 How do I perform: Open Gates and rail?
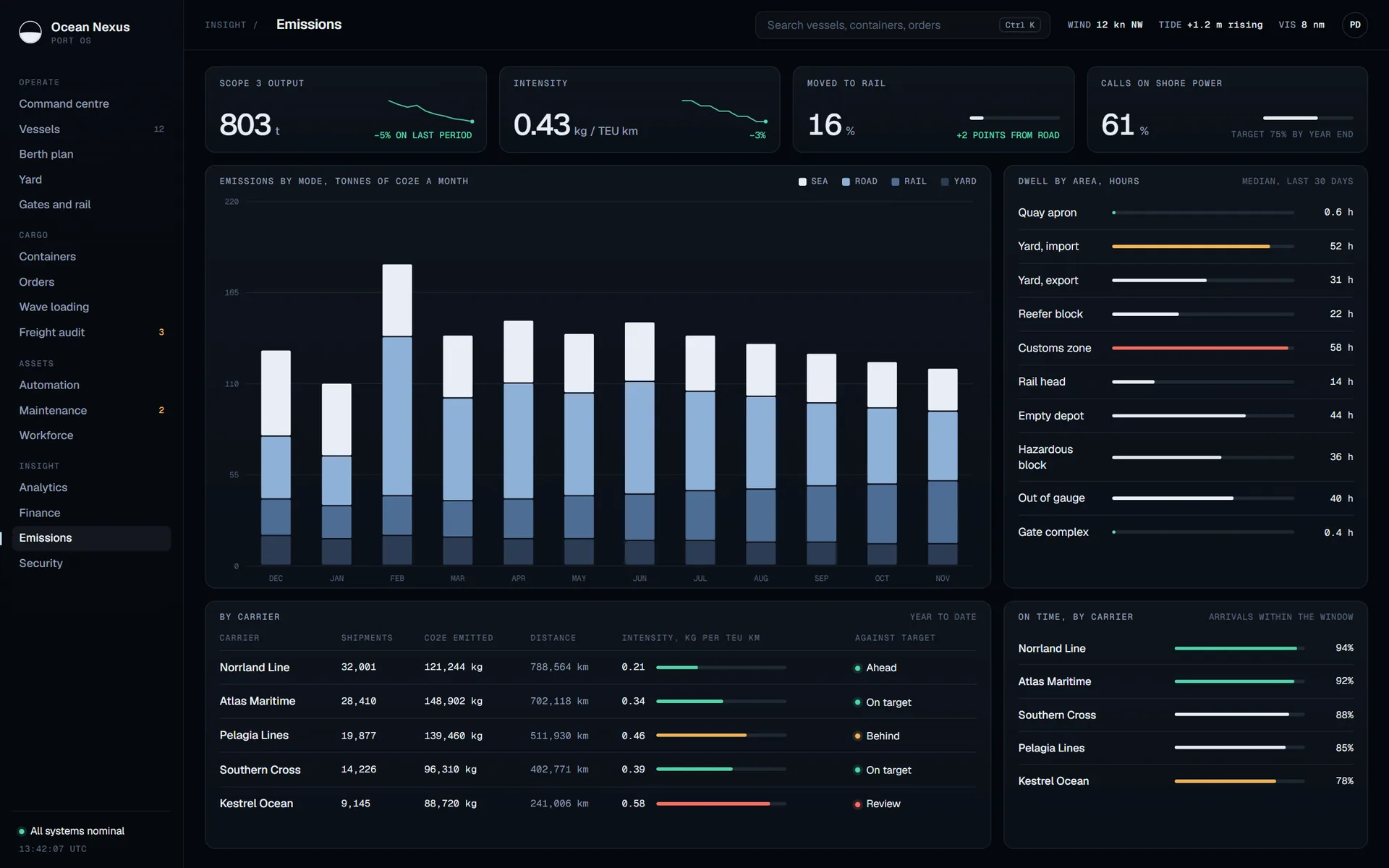click(91, 205)
